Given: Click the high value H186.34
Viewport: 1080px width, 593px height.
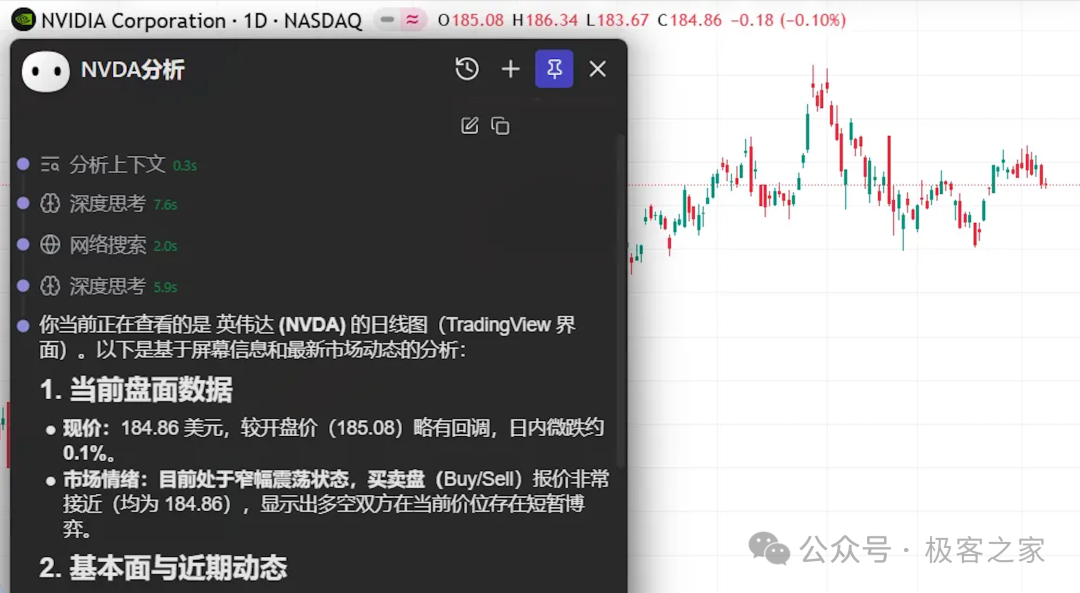Looking at the screenshot, I should pyautogui.click(x=545, y=20).
